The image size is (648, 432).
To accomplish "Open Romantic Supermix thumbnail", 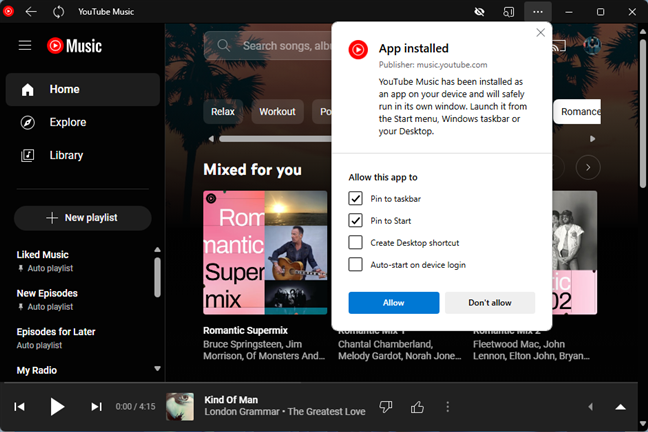I will point(265,253).
